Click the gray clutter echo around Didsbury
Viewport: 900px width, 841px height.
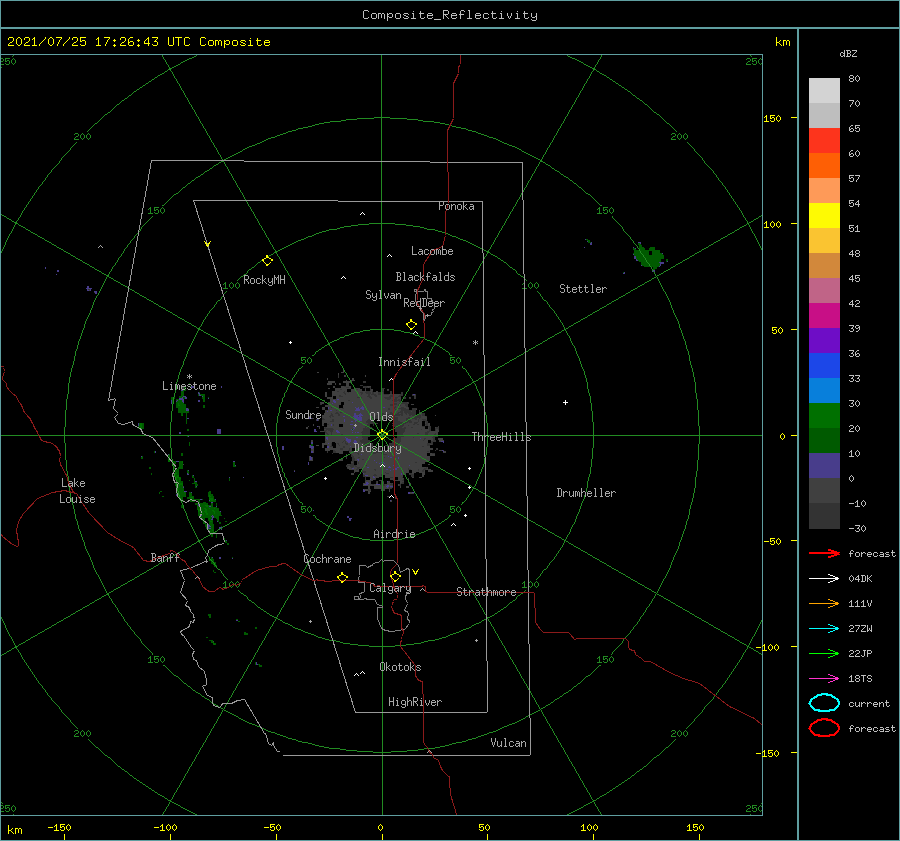coord(382,435)
